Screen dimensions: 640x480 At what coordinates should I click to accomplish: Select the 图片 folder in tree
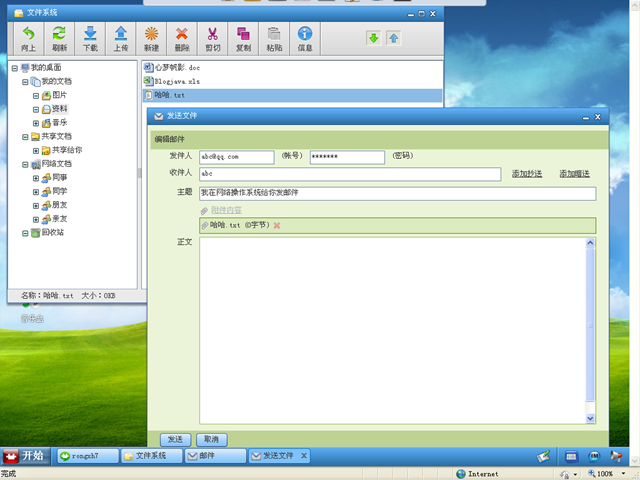pyautogui.click(x=55, y=95)
